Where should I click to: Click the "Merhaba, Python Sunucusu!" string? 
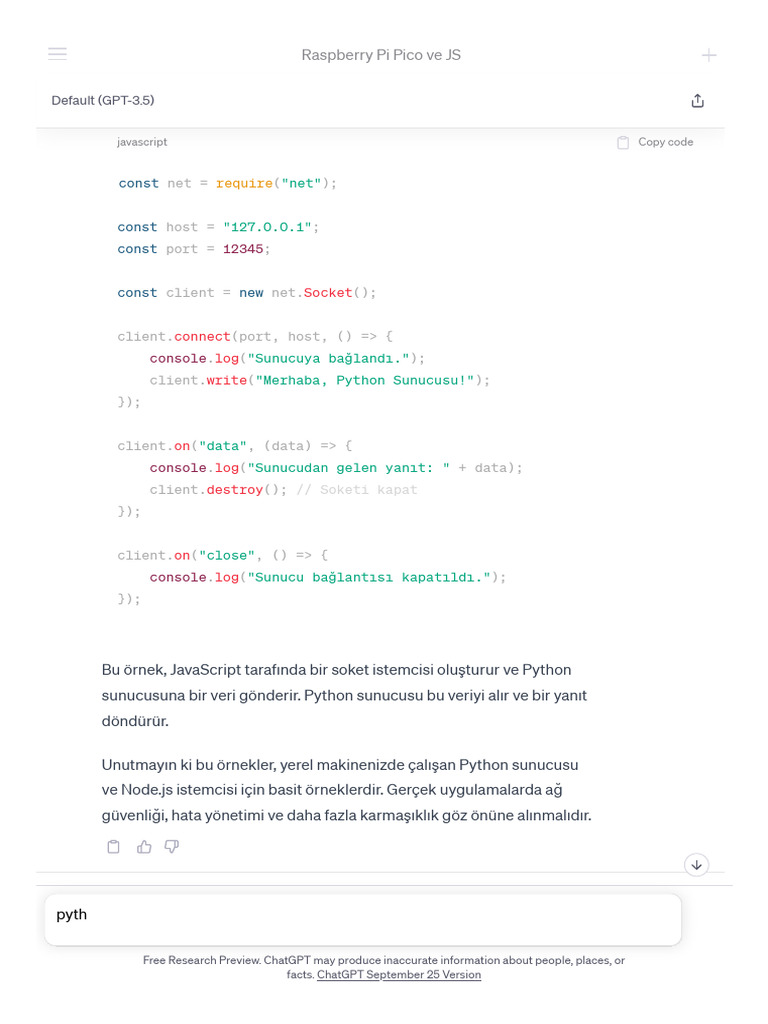click(x=365, y=380)
